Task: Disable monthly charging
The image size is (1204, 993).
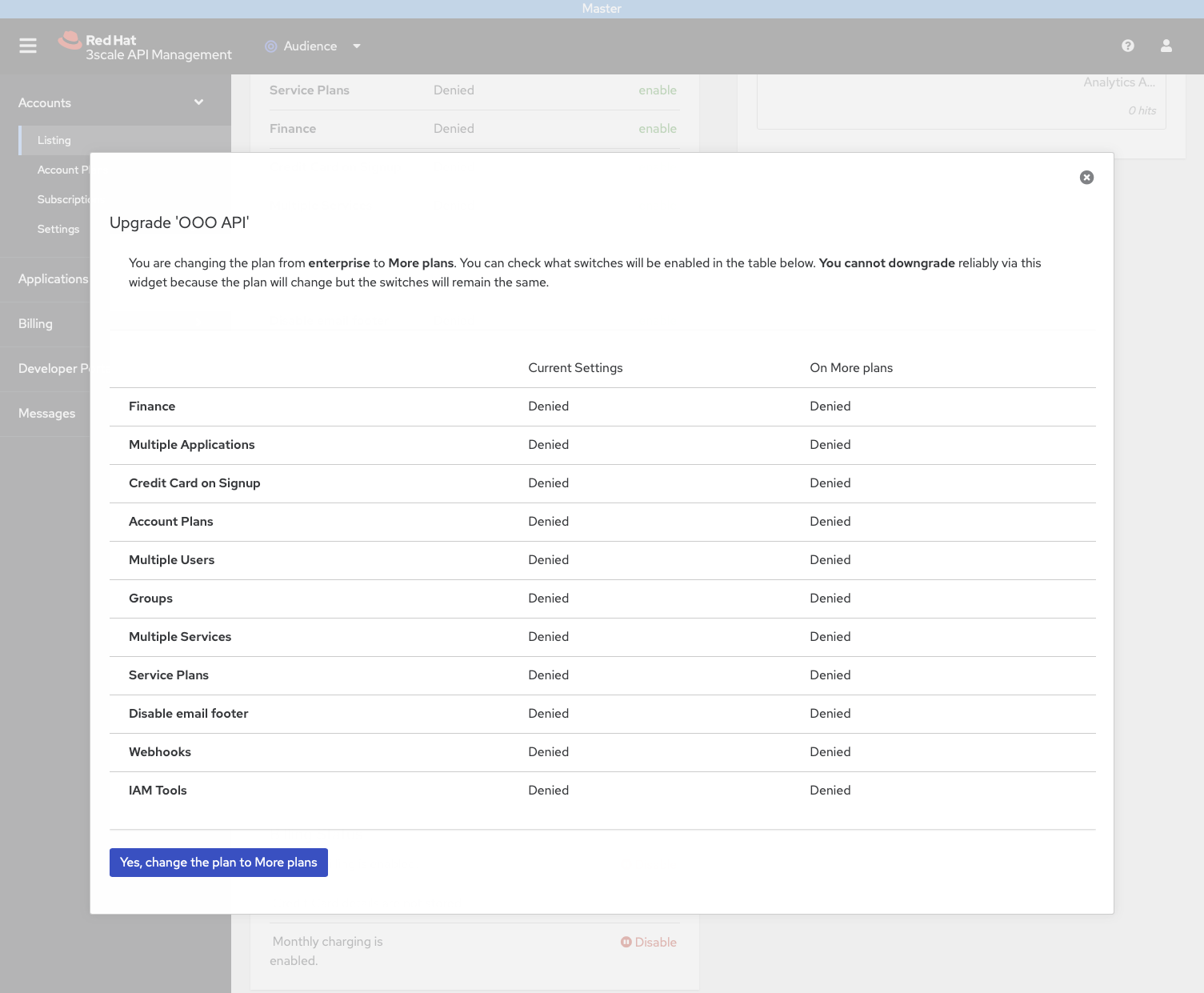Action: [655, 943]
